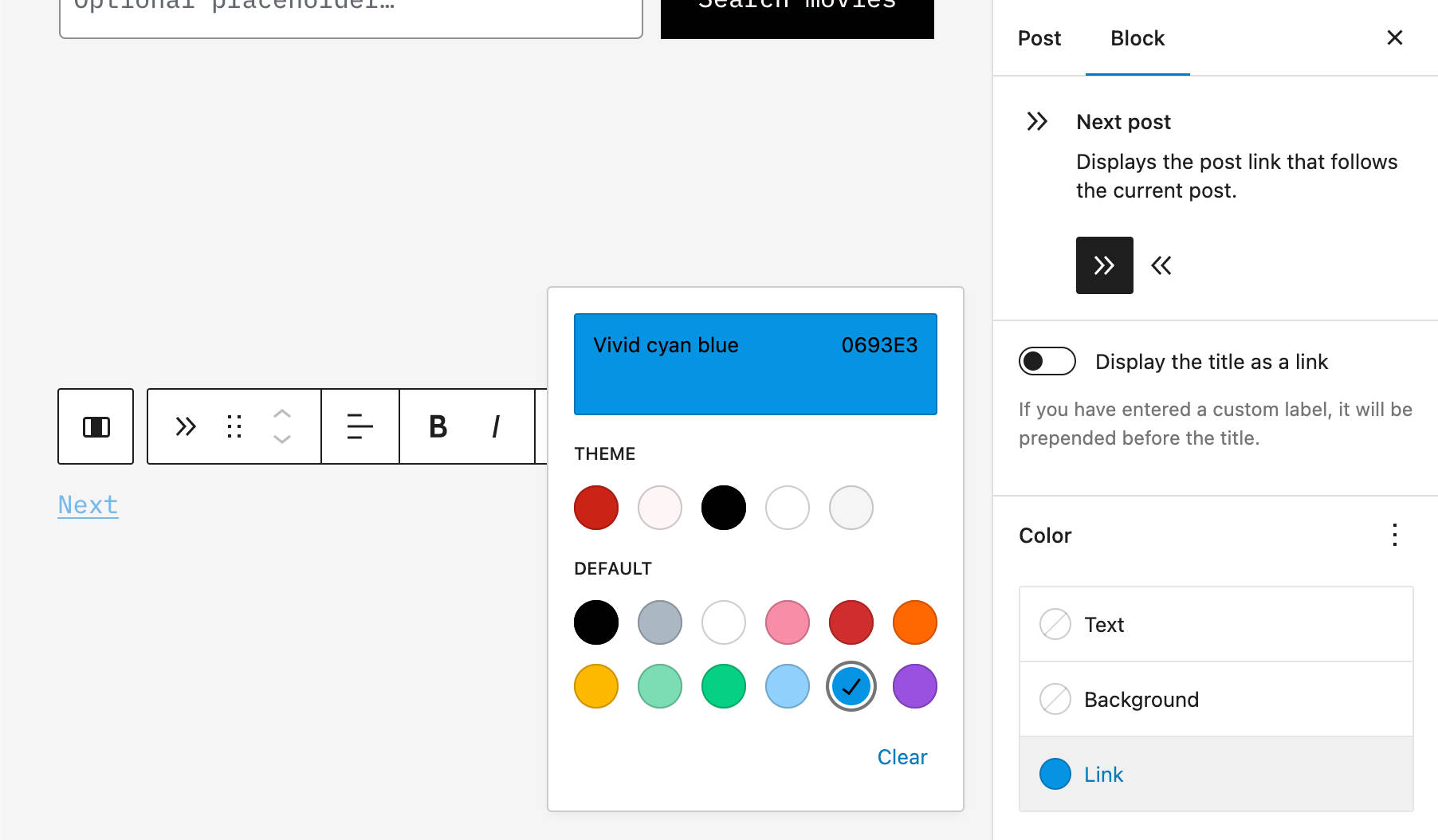Screen dimensions: 1438x840
Task: Close the settings sidebar
Action: click(x=1394, y=37)
